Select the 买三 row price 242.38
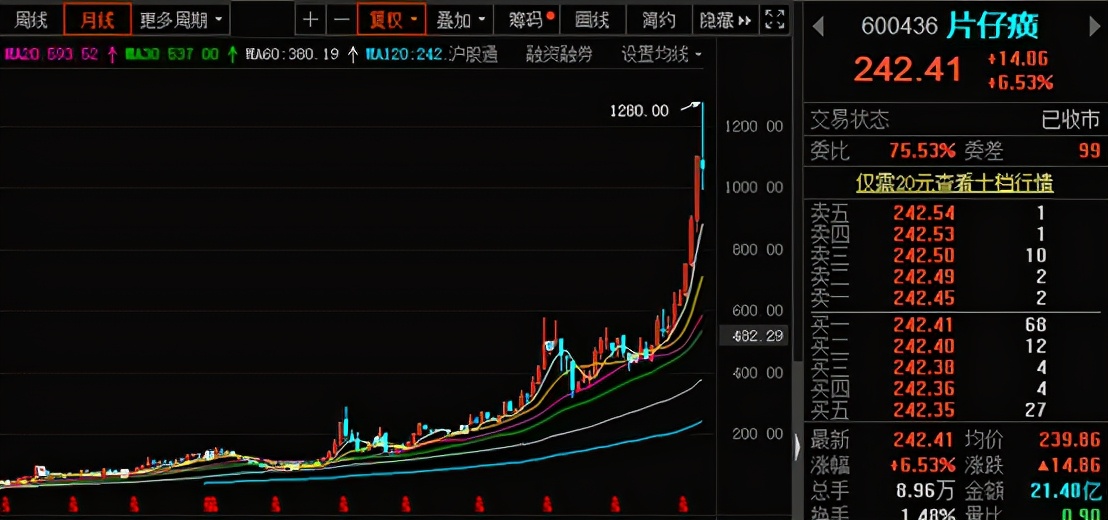 pyautogui.click(x=924, y=367)
